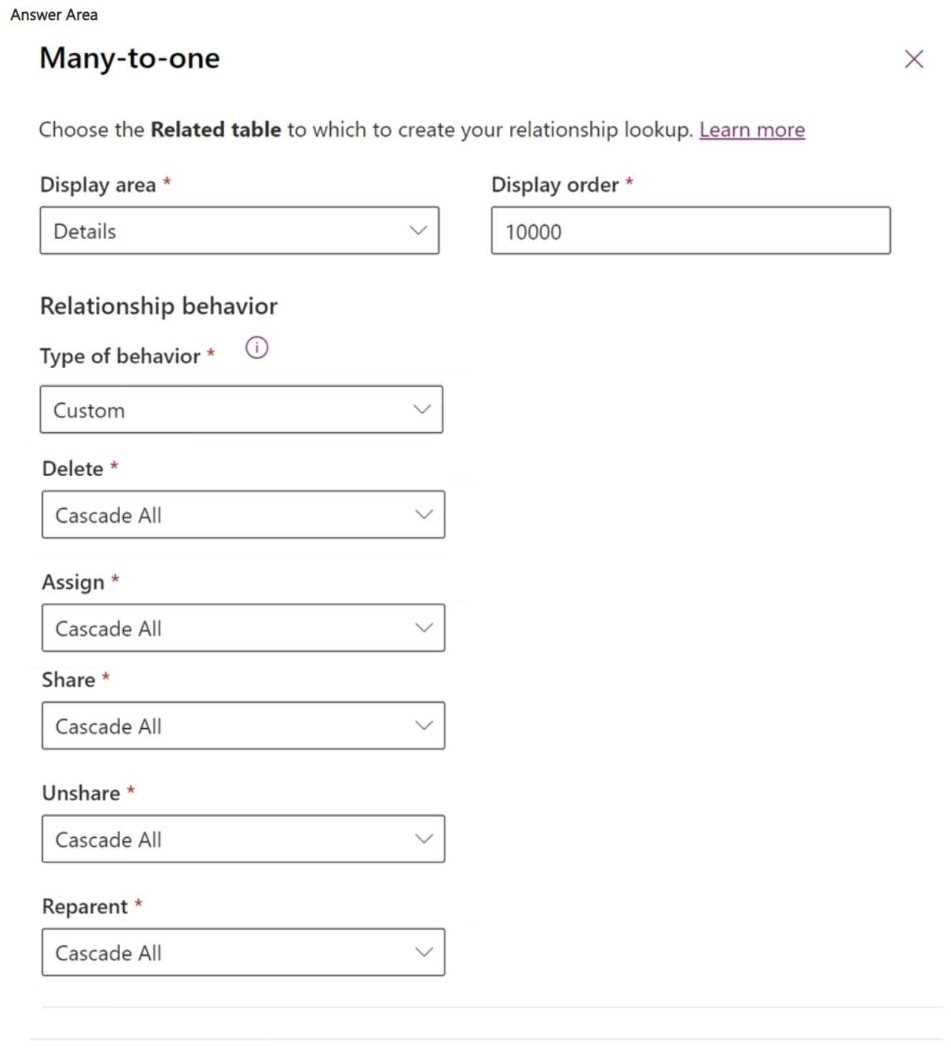Click the chevron arrow in the Delete dropdown
Image resolution: width=951 pixels, height=1048 pixels.
pos(424,515)
